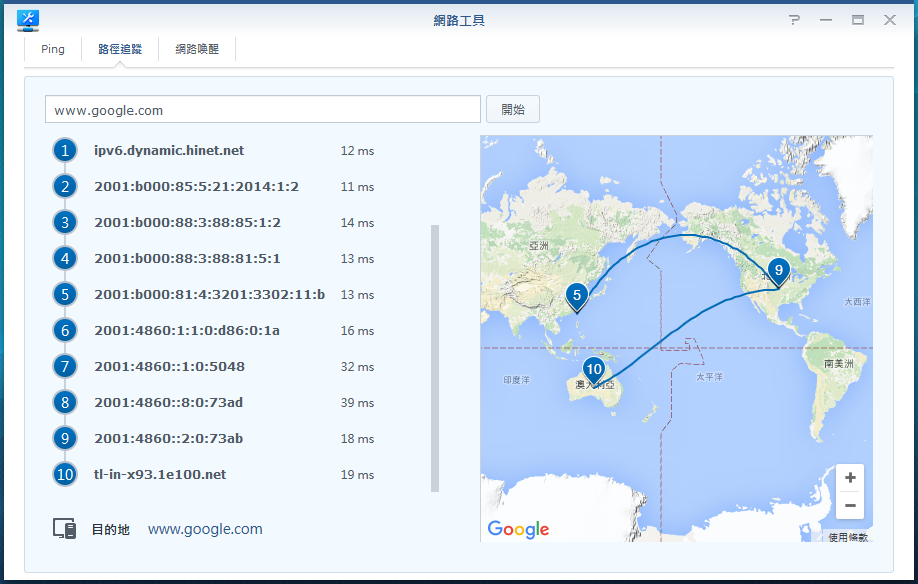Click the 11 ms latency value
The image size is (918, 584).
click(357, 187)
